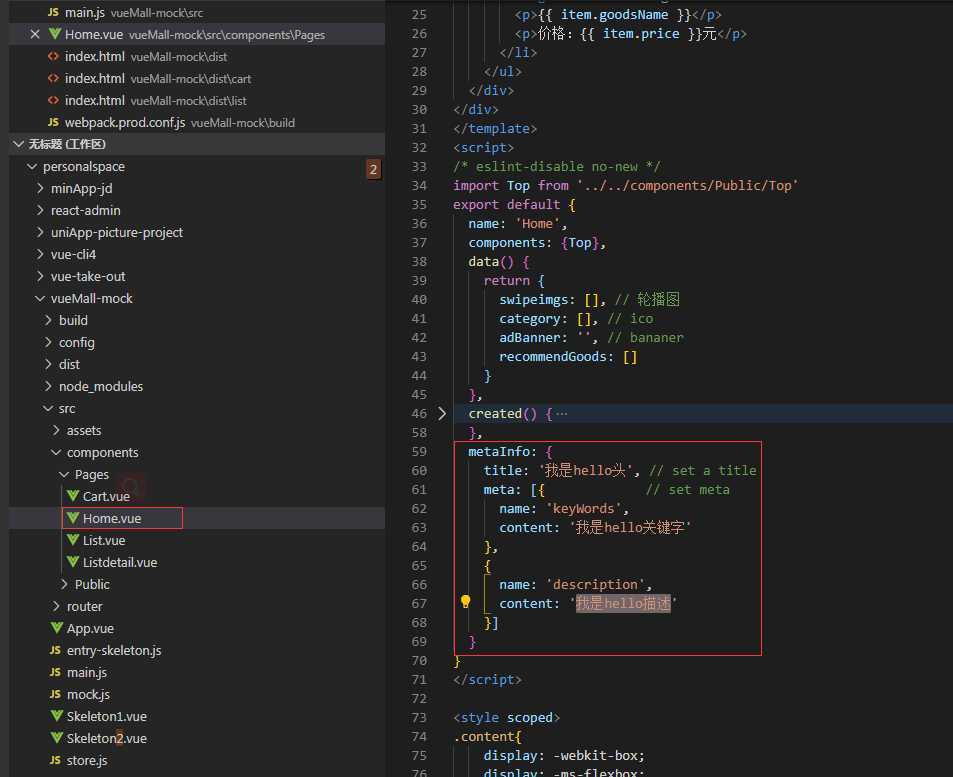Click the JS icon beside mock.js
953x777 pixels.
pos(55,694)
